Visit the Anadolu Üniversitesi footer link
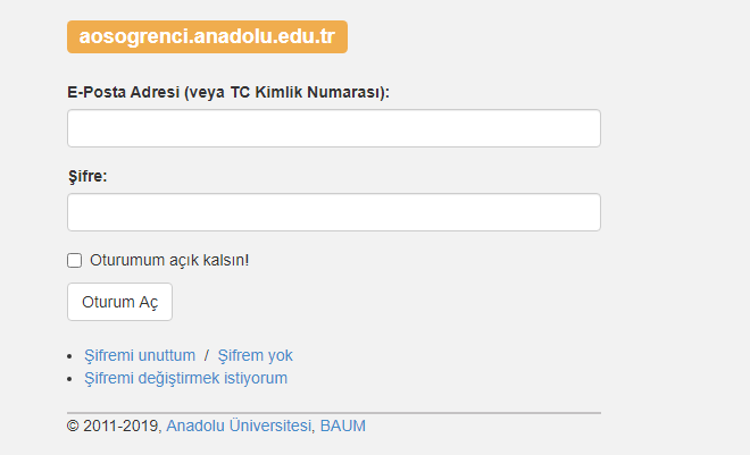Image resolution: width=750 pixels, height=455 pixels. point(239,426)
